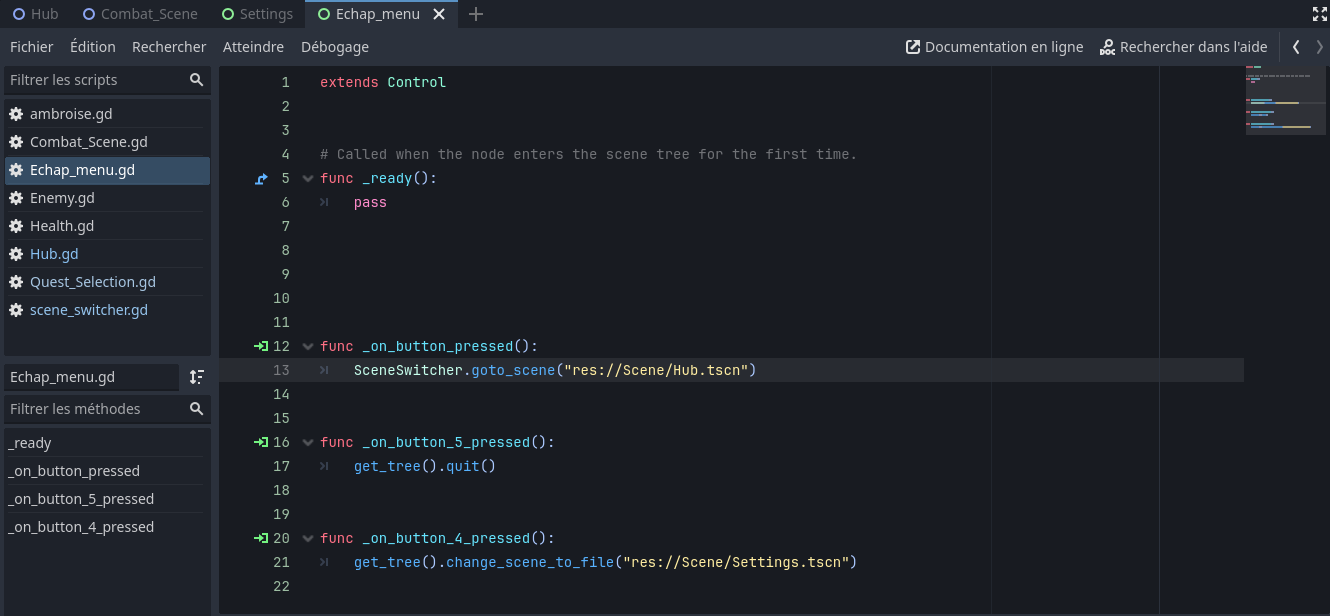Open Combat_Scene.gd in the script list
Viewport: 1330px width, 616px height.
[x=107, y=142]
